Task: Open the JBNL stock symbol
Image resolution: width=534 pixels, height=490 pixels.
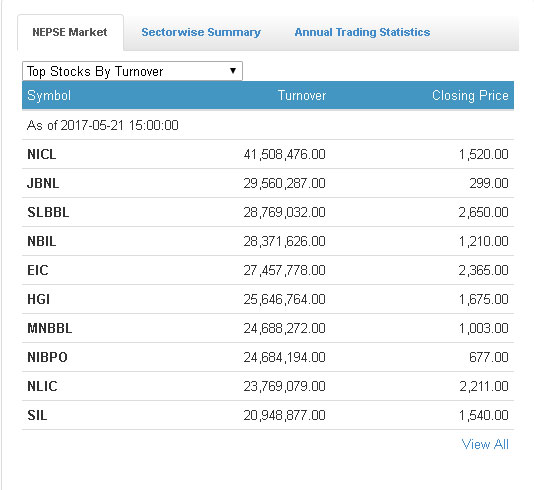Action: tap(43, 183)
